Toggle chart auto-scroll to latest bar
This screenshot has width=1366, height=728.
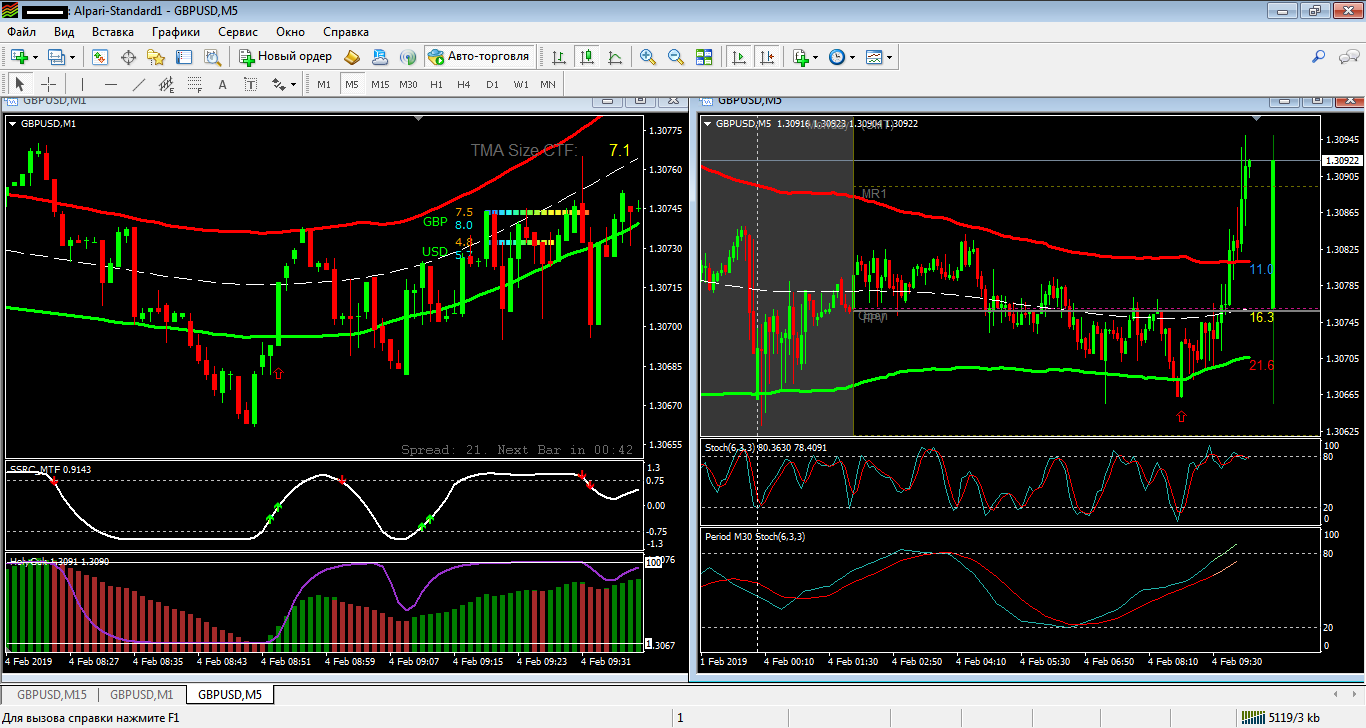pyautogui.click(x=739, y=57)
